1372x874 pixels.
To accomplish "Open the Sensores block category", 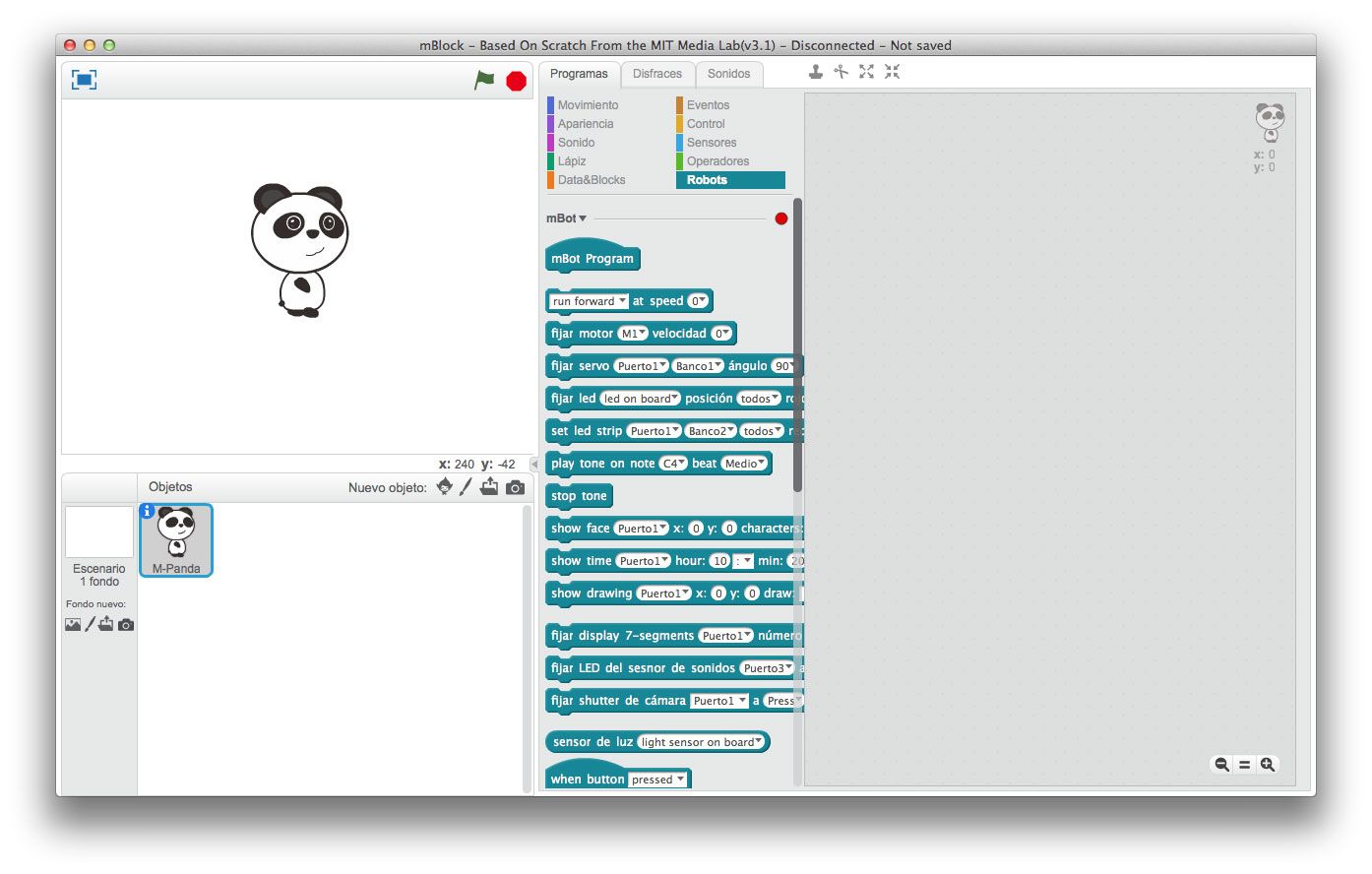I will [x=712, y=143].
